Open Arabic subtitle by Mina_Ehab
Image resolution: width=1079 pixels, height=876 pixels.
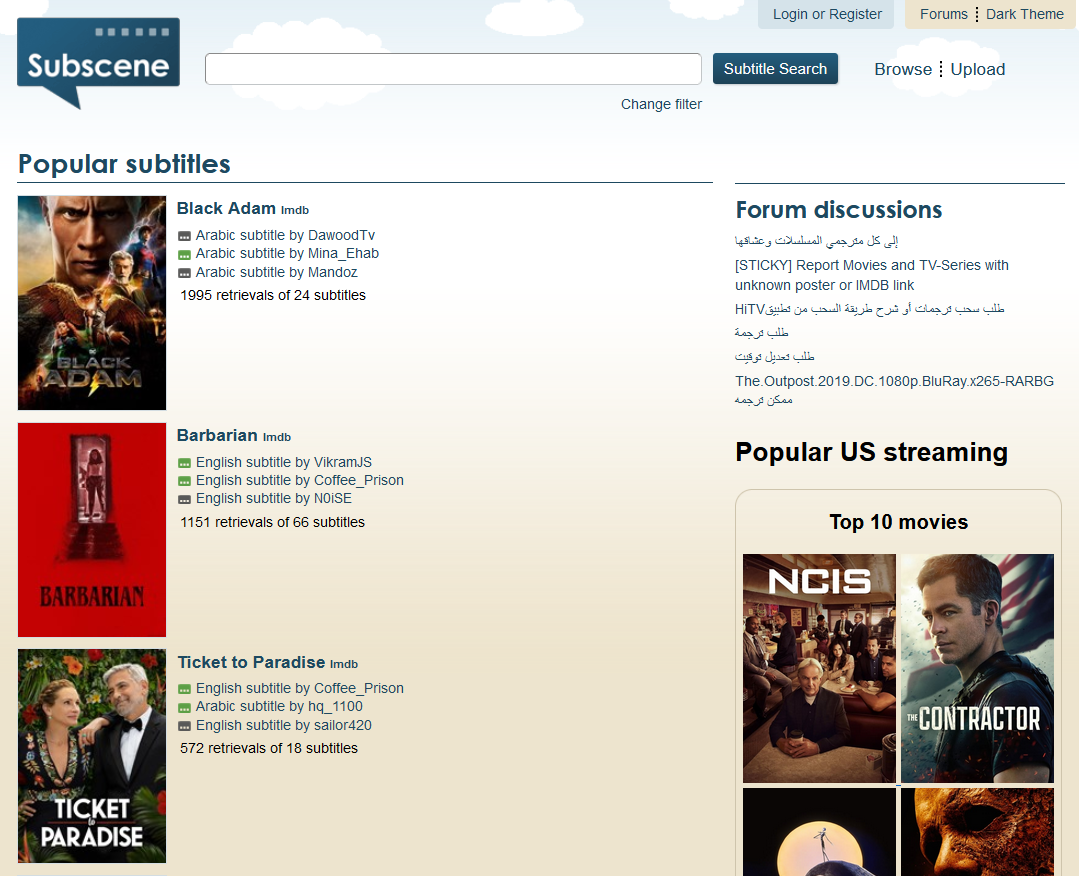[x=288, y=254]
